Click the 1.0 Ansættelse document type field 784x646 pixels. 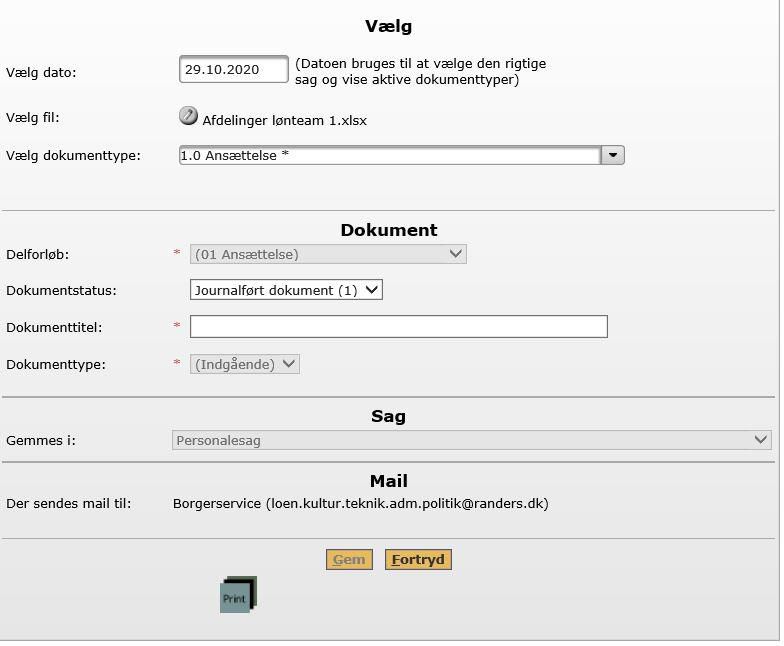click(x=390, y=155)
